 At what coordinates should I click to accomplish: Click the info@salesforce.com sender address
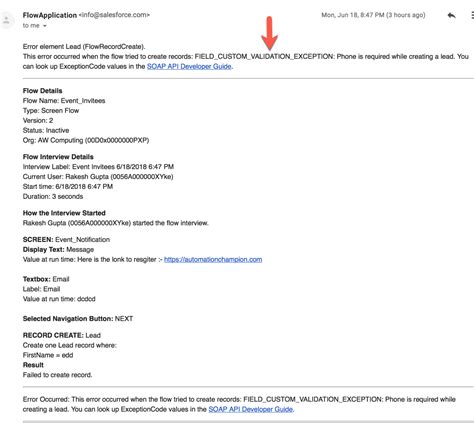114,15
